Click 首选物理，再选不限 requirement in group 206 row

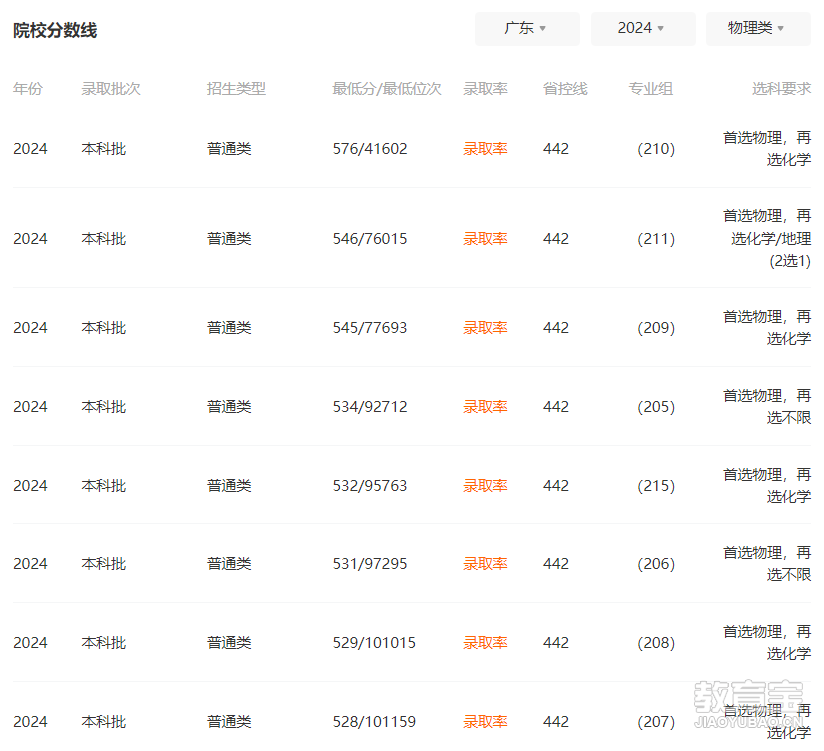pos(767,564)
